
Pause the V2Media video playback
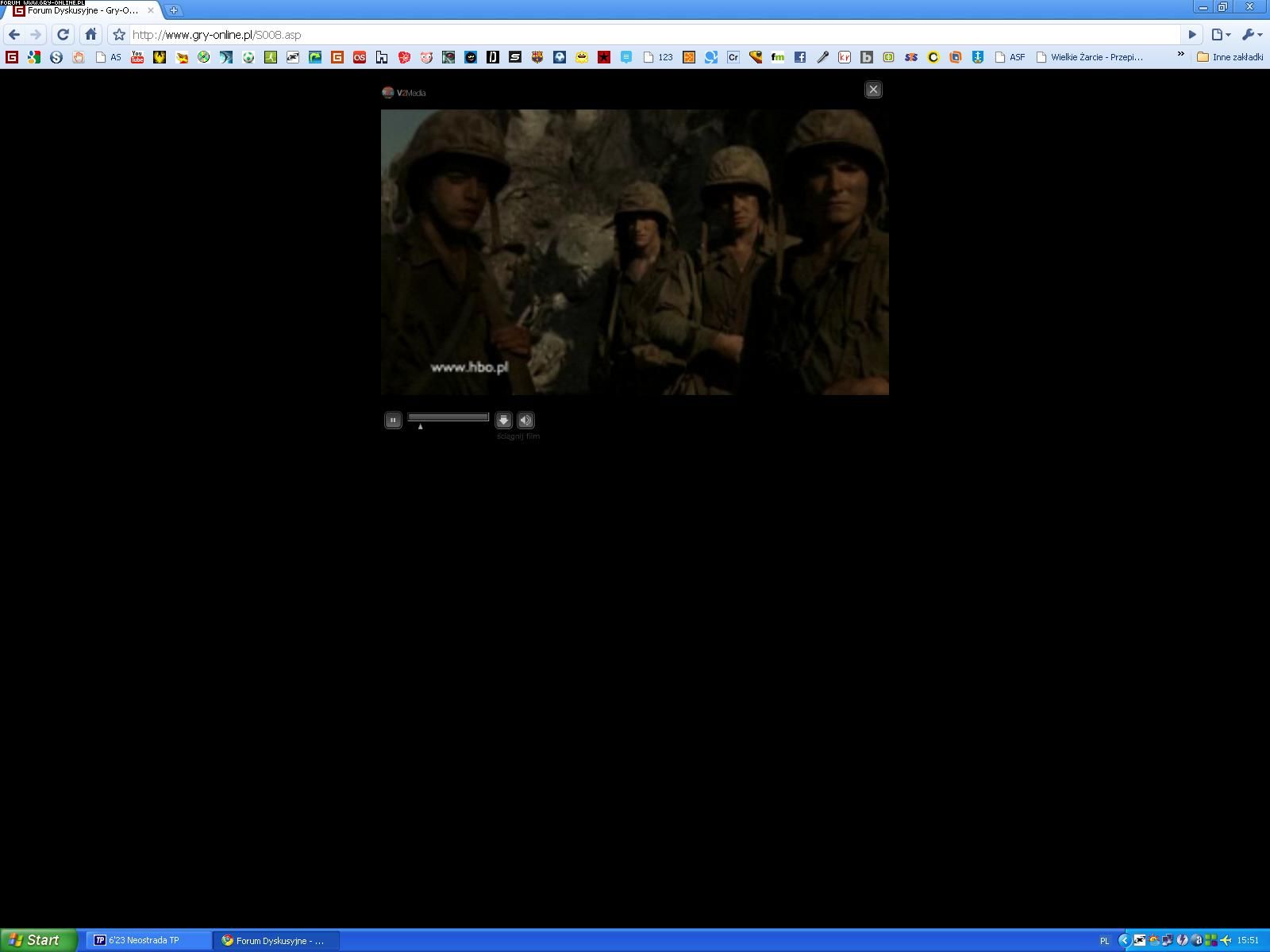pos(393,420)
